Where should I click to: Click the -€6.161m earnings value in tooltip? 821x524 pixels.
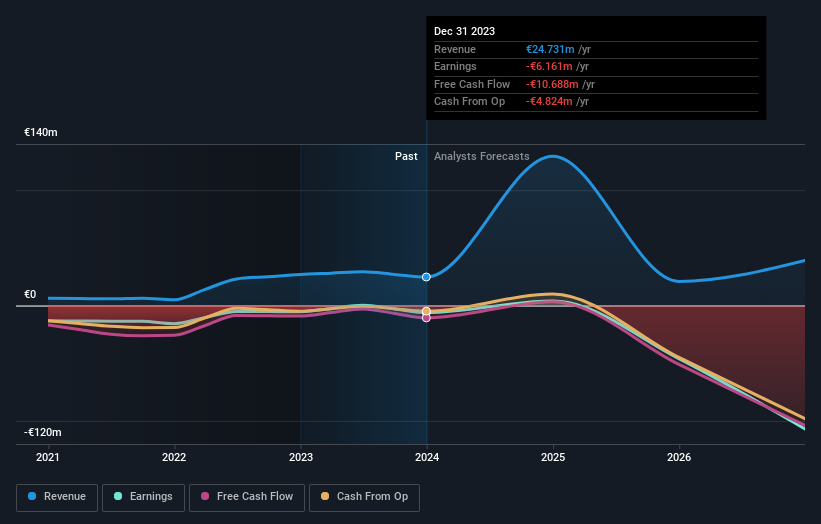549,66
